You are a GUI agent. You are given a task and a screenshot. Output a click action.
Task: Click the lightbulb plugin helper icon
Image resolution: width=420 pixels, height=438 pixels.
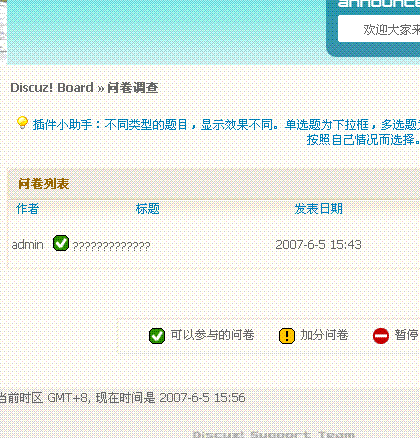pos(22,123)
